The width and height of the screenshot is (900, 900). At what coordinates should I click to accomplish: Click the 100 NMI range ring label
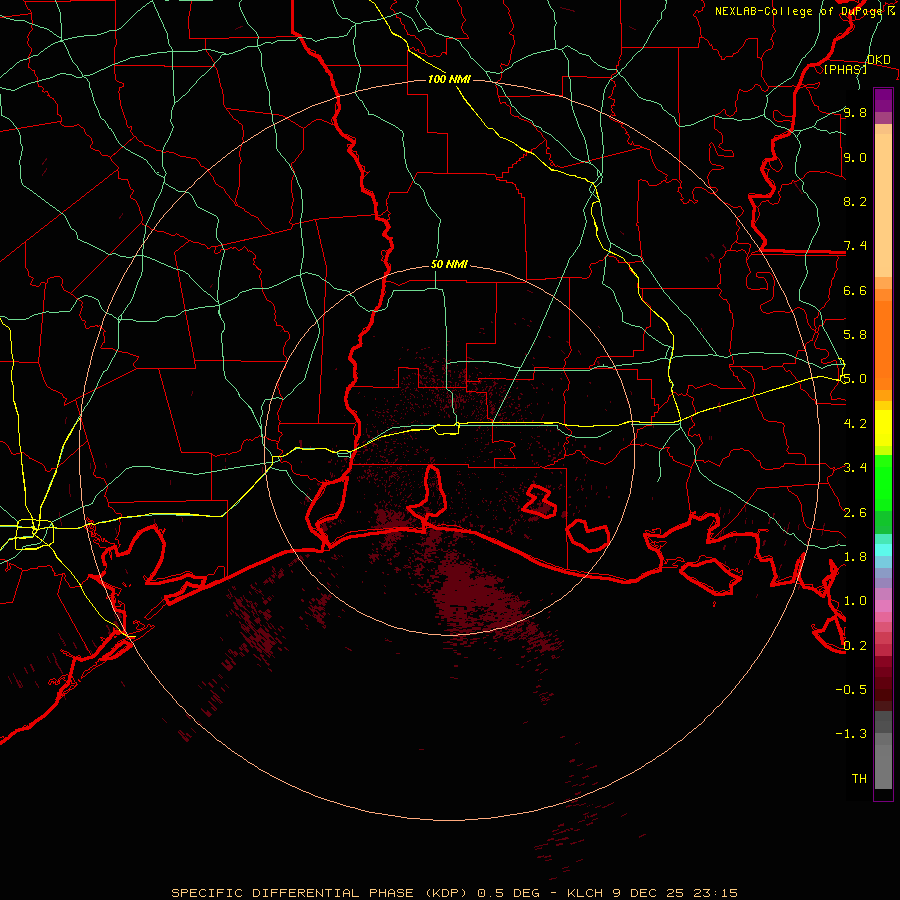tap(449, 79)
